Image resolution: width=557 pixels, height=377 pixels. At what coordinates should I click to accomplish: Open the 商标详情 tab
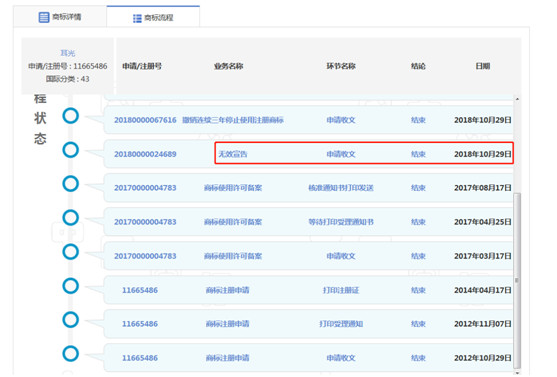(60, 17)
